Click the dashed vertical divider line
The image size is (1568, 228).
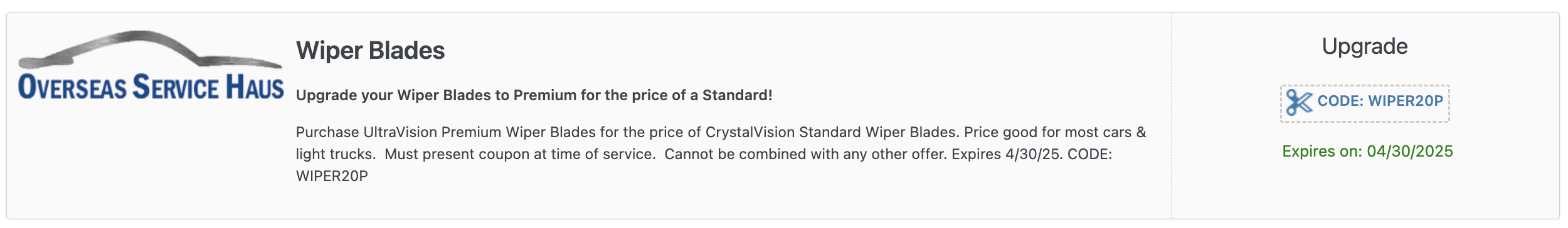pos(1171,116)
